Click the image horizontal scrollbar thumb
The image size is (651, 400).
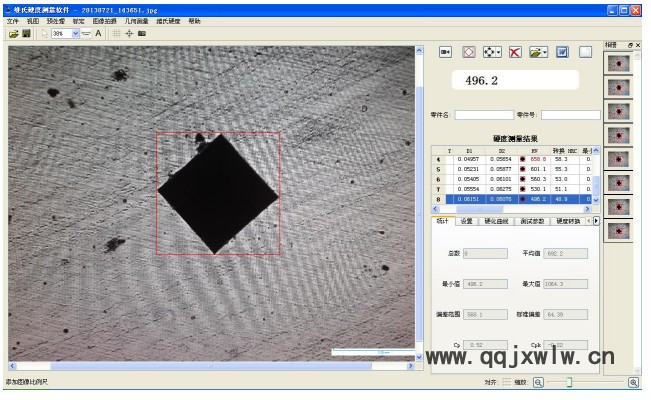tap(211, 366)
